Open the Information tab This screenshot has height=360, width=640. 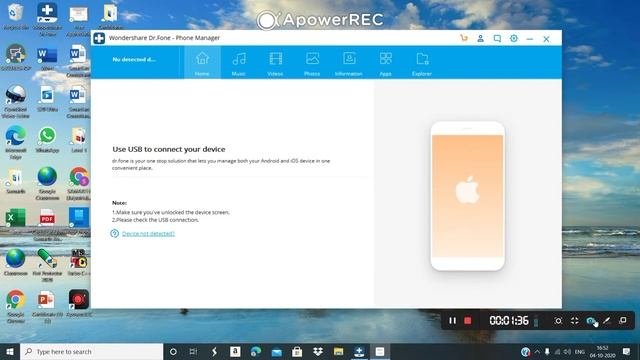(349, 62)
